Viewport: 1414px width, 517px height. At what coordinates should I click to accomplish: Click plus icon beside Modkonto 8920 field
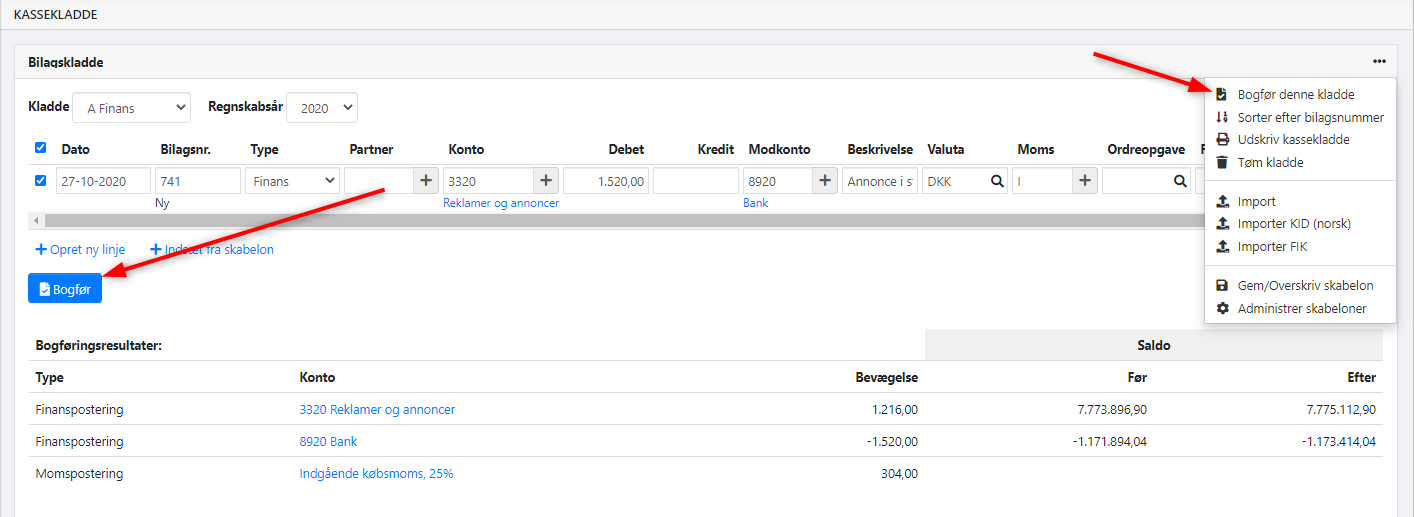[x=824, y=181]
